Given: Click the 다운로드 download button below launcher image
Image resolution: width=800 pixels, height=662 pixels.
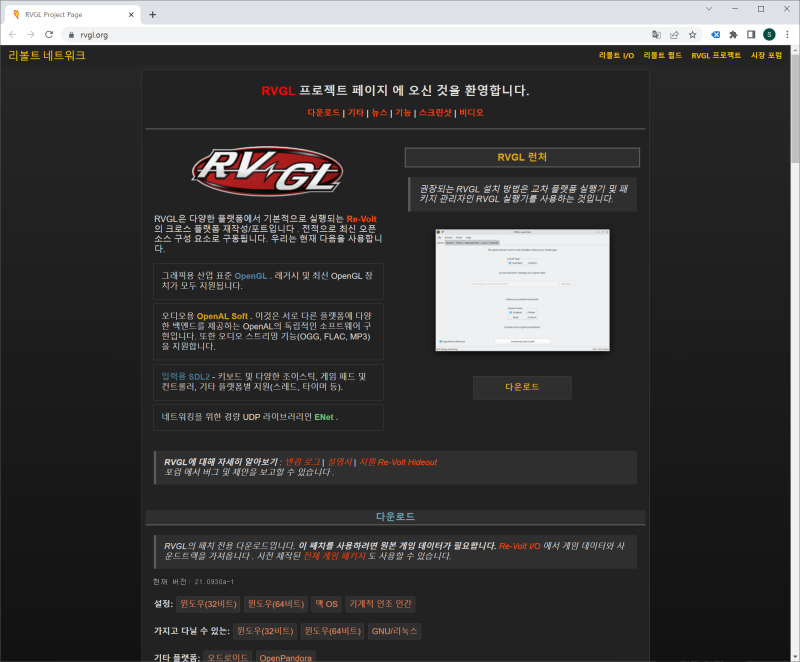Looking at the screenshot, I should [522, 387].
